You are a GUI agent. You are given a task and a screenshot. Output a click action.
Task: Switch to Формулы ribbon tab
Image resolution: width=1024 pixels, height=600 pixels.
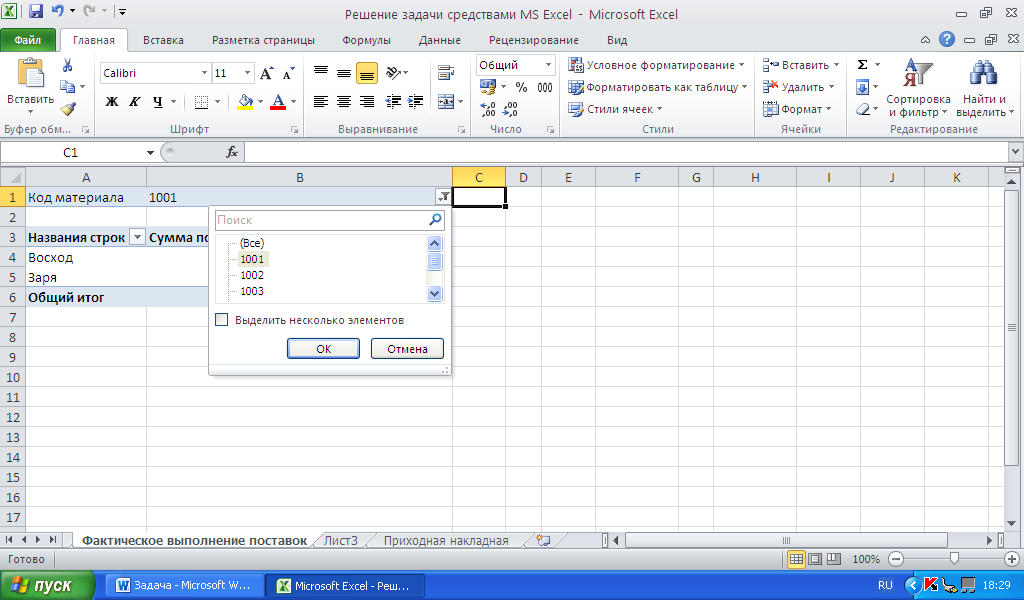366,40
